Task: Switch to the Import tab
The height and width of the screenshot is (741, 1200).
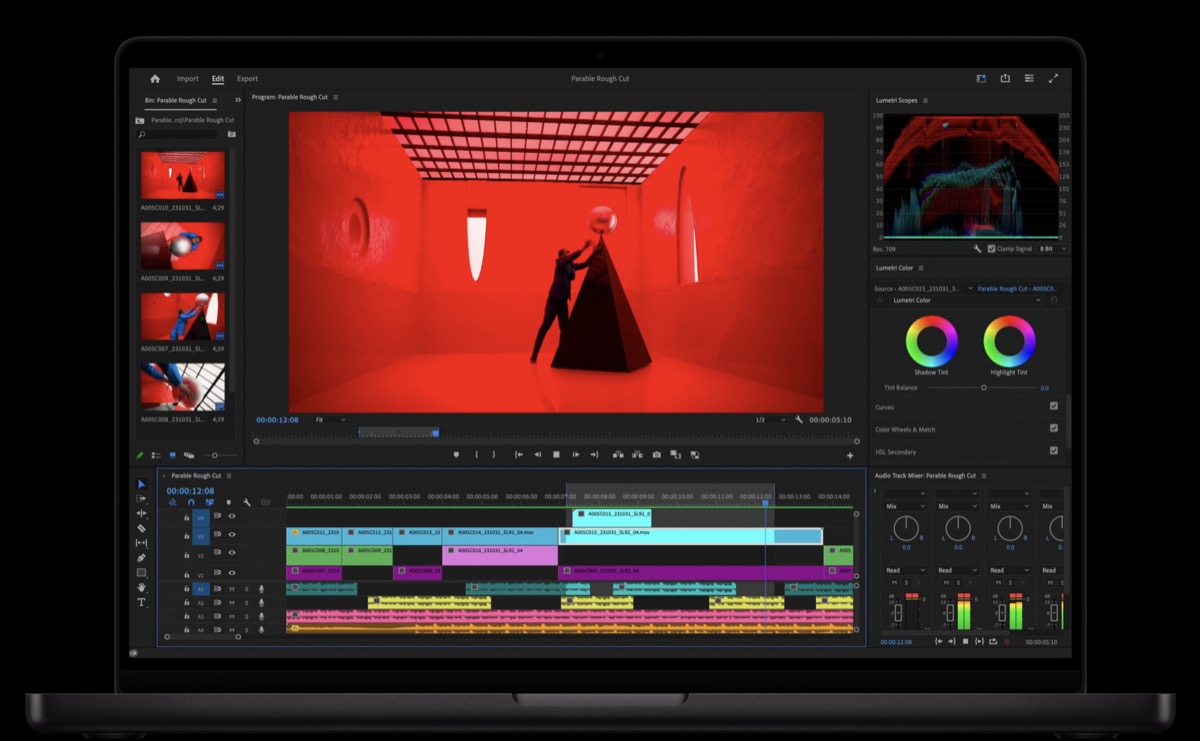Action: [x=187, y=79]
